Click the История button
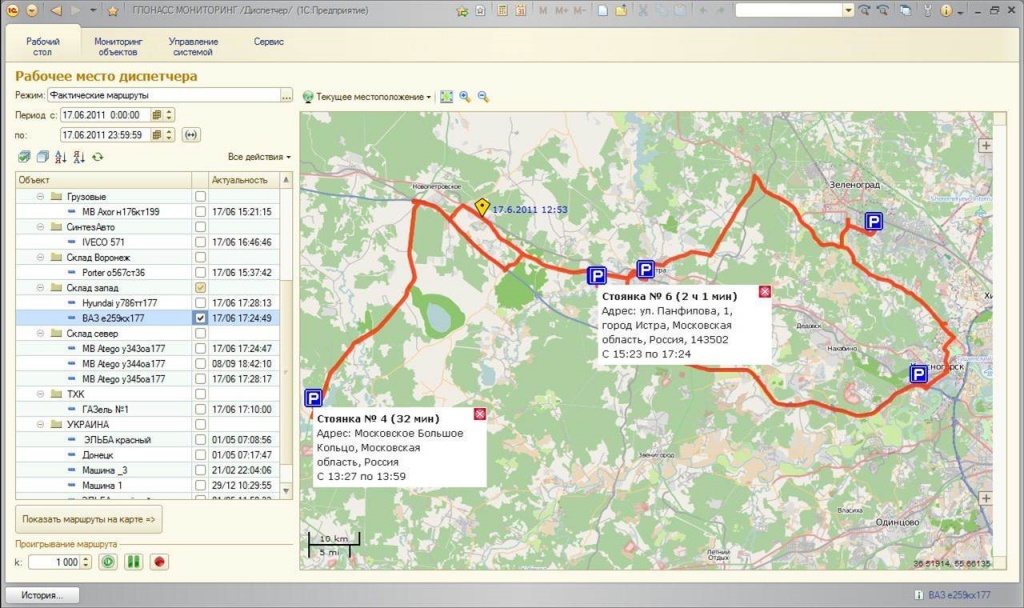1024x608 pixels. click(x=45, y=595)
